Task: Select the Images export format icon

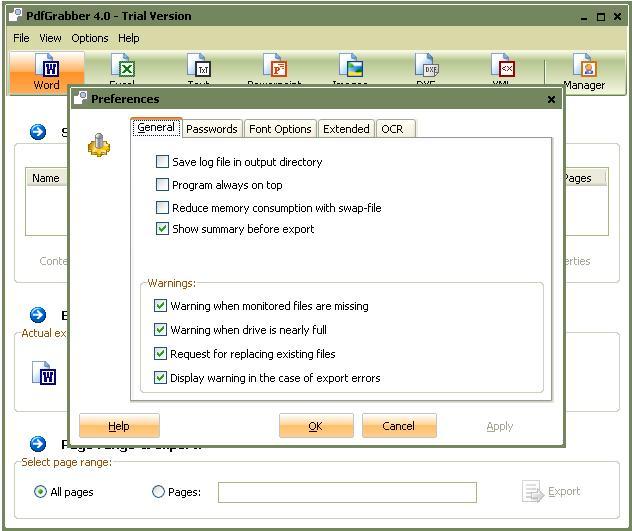Action: click(351, 66)
